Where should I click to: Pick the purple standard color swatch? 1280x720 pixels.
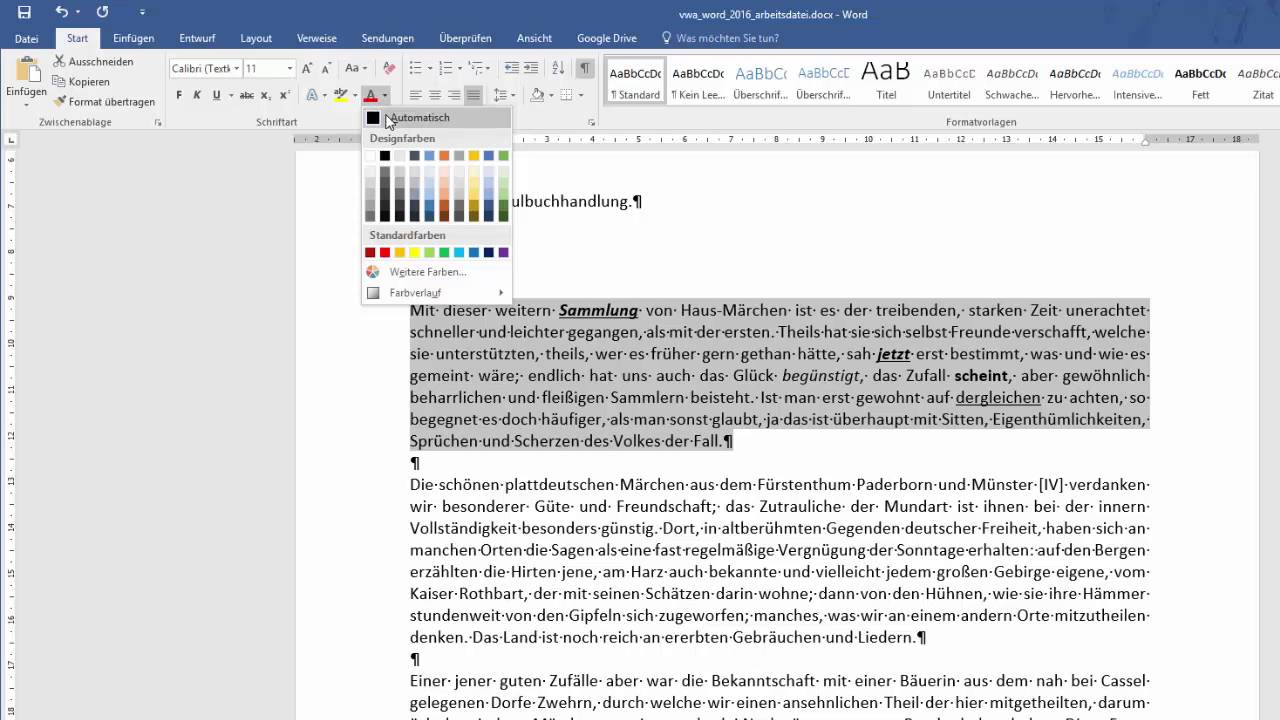pyautogui.click(x=503, y=253)
